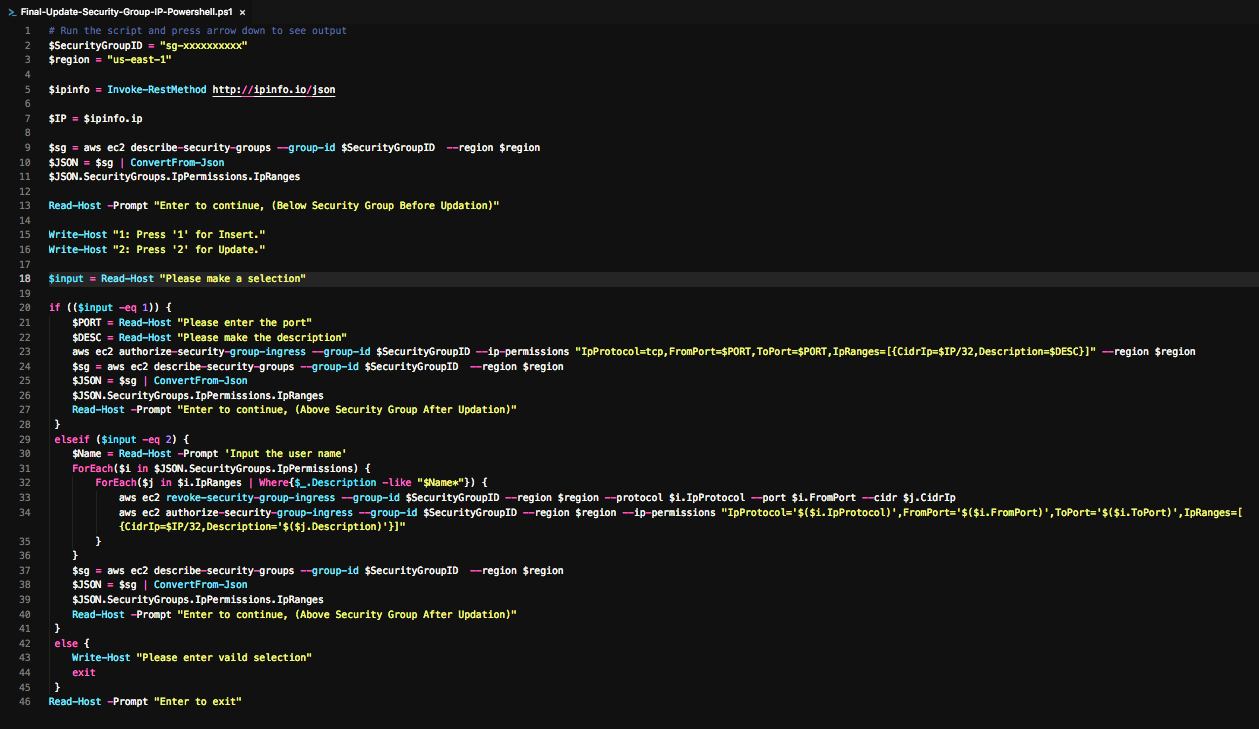Click the elseif keyword on line 29
Image resolution: width=1259 pixels, height=729 pixels.
tap(72, 439)
